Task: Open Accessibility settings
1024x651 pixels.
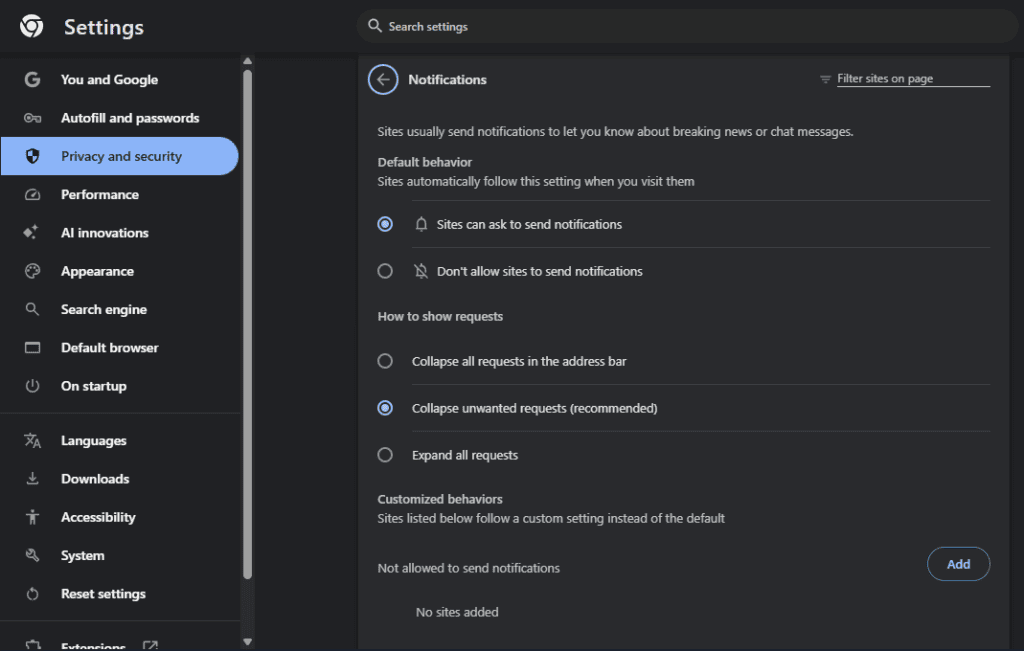Action: (x=120, y=517)
